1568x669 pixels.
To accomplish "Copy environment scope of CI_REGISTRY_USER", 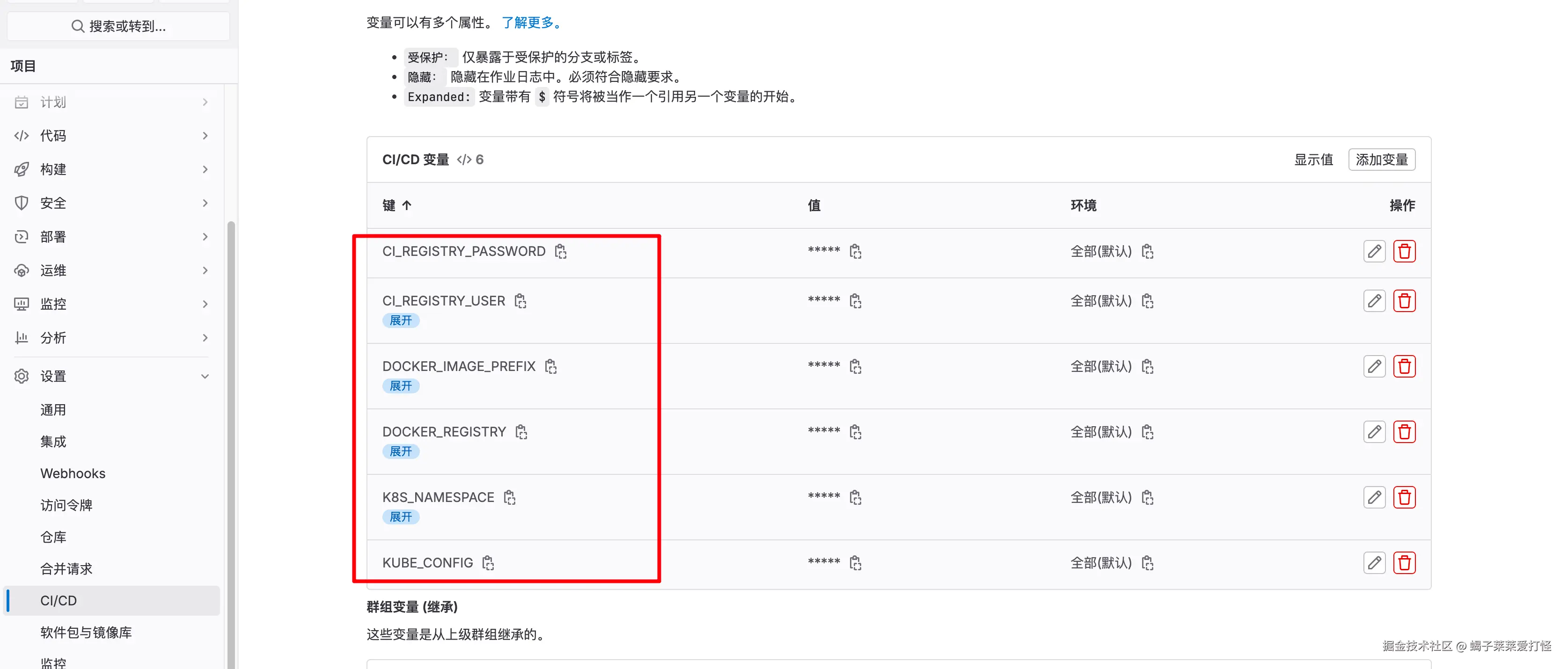I will tap(1147, 301).
